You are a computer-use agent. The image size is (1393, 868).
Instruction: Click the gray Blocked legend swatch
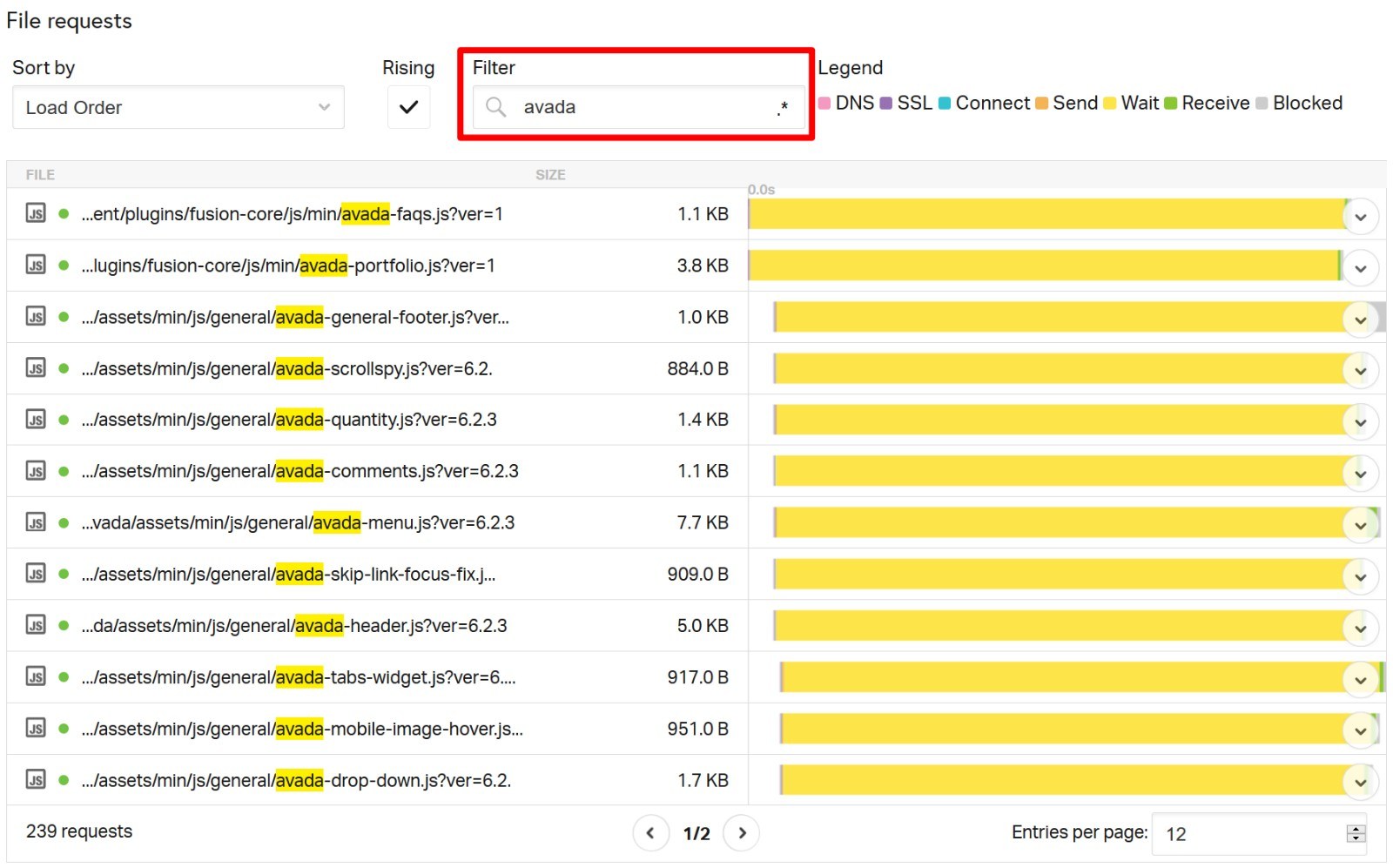pyautogui.click(x=1262, y=103)
